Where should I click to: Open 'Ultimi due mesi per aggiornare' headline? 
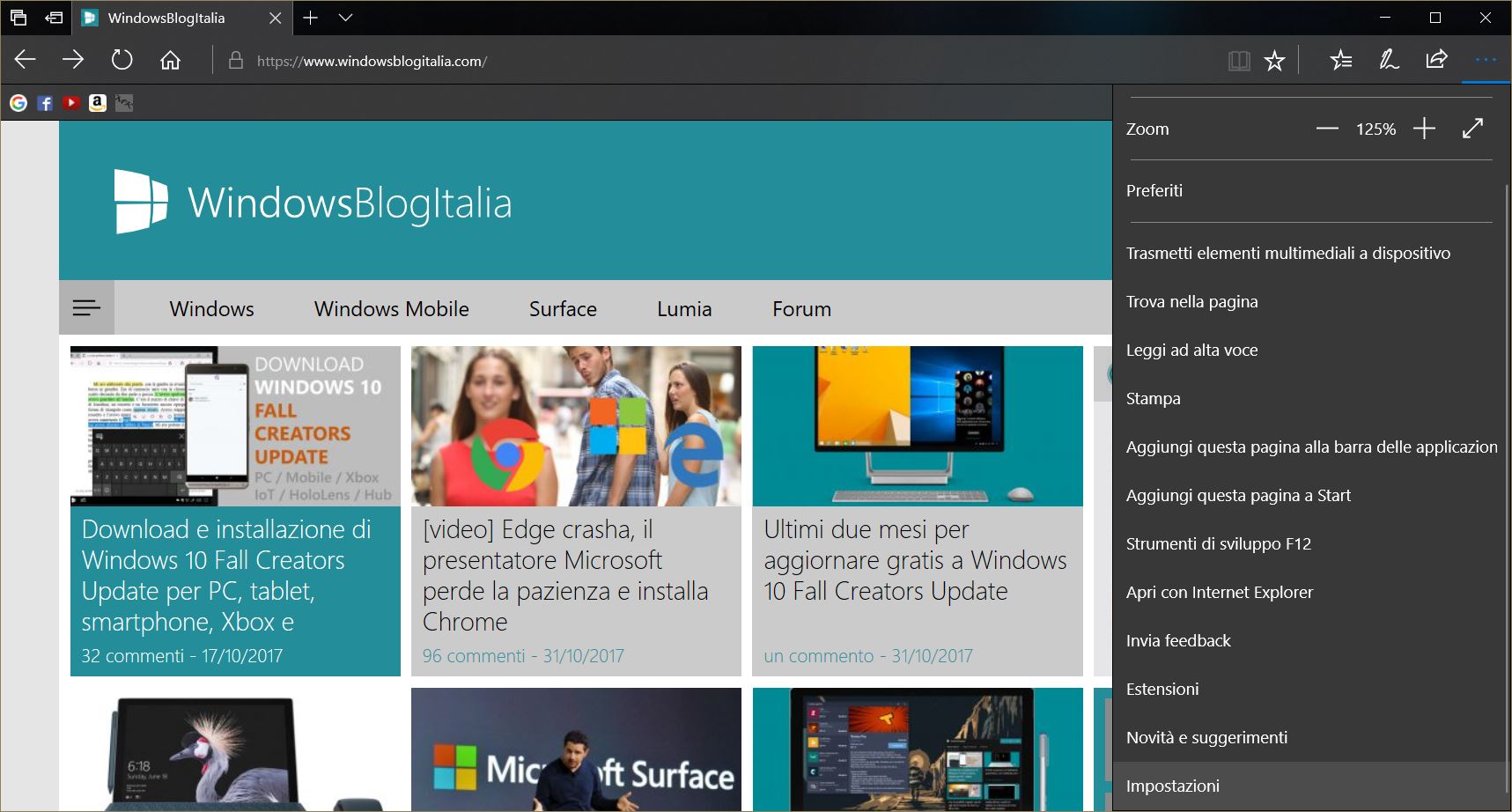tap(915, 560)
